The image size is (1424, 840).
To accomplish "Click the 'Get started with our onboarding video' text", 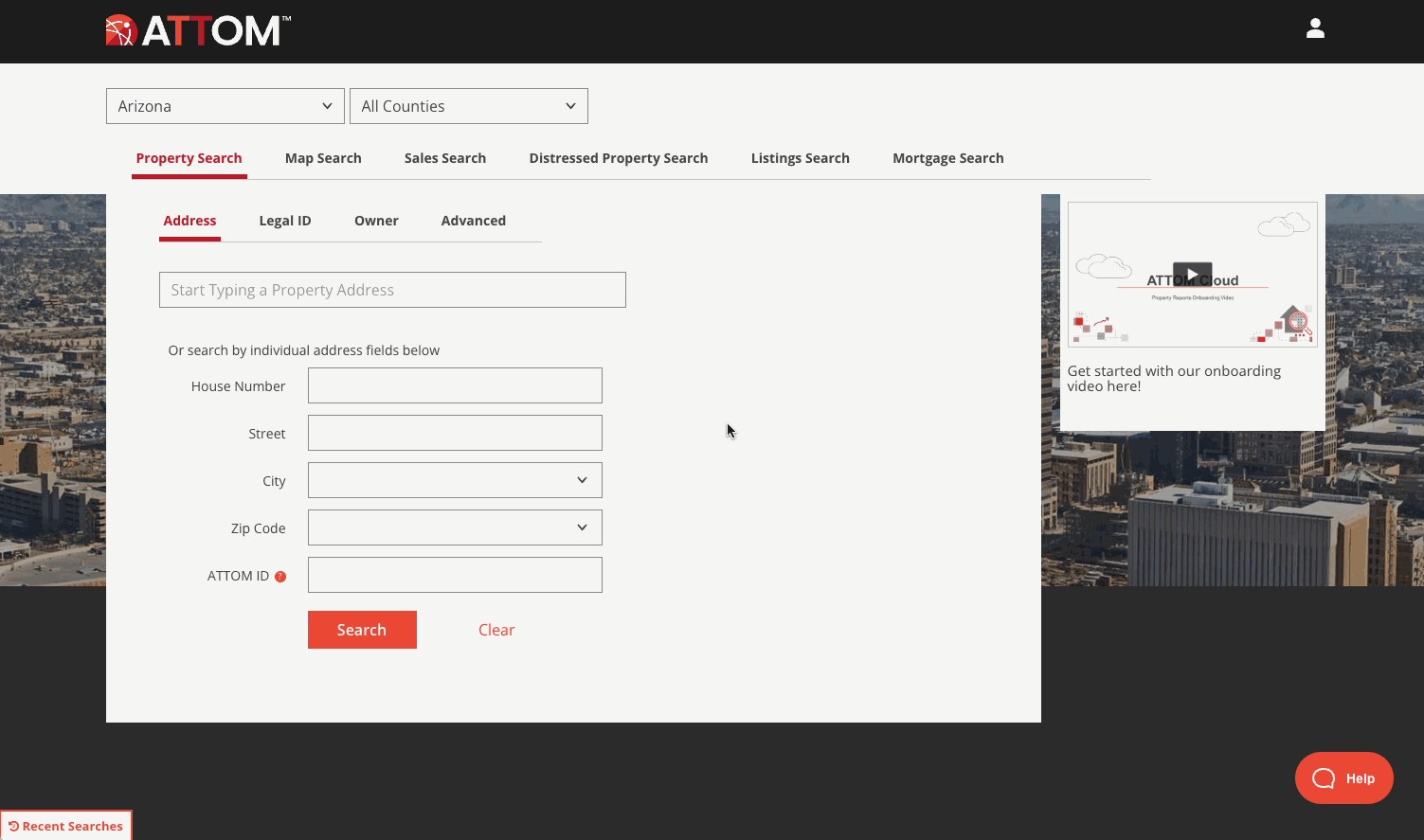I will tap(1174, 379).
